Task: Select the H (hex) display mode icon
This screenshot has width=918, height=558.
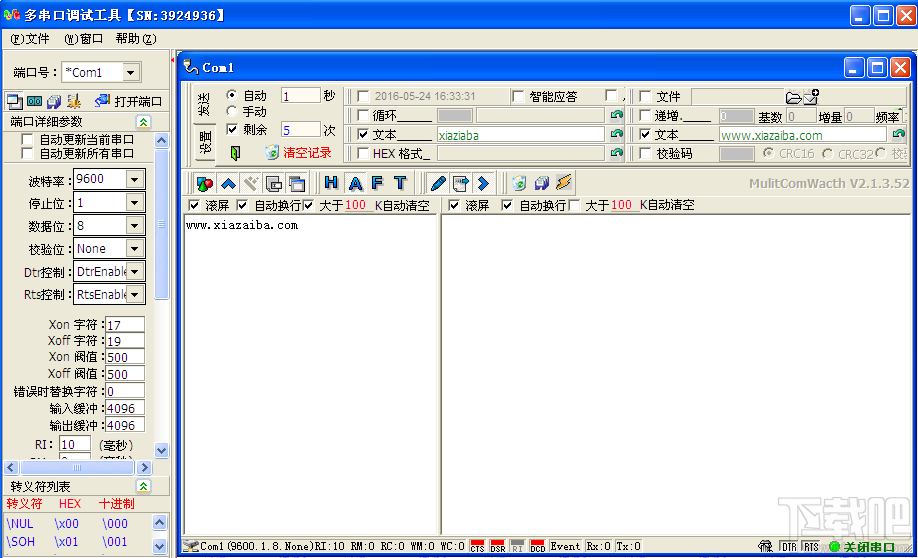Action: [331, 183]
